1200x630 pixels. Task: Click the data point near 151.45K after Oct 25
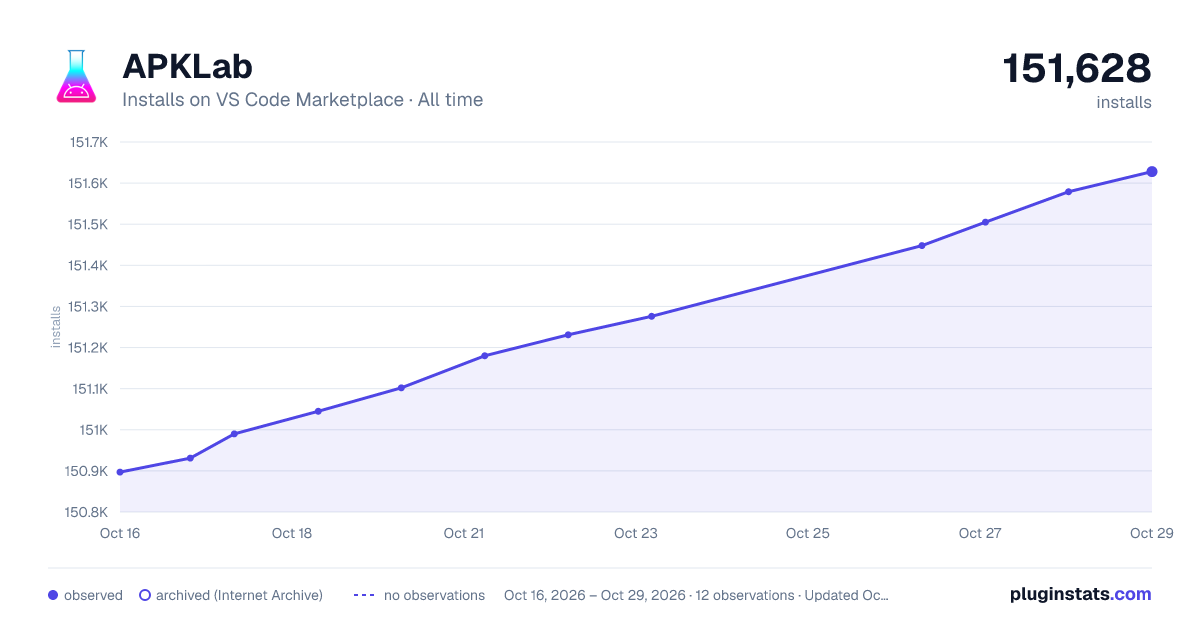click(x=921, y=245)
